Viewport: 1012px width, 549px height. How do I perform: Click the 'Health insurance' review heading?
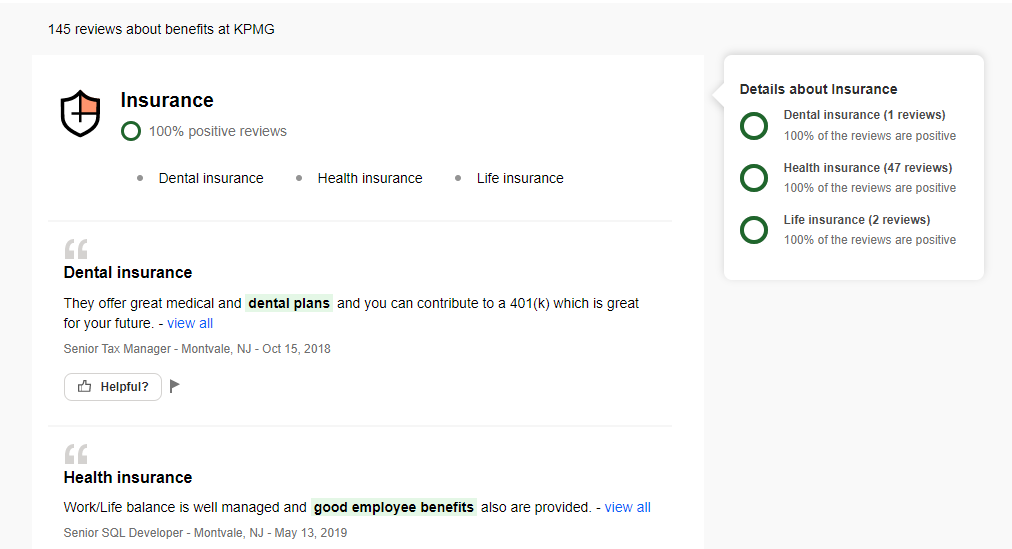[128, 477]
